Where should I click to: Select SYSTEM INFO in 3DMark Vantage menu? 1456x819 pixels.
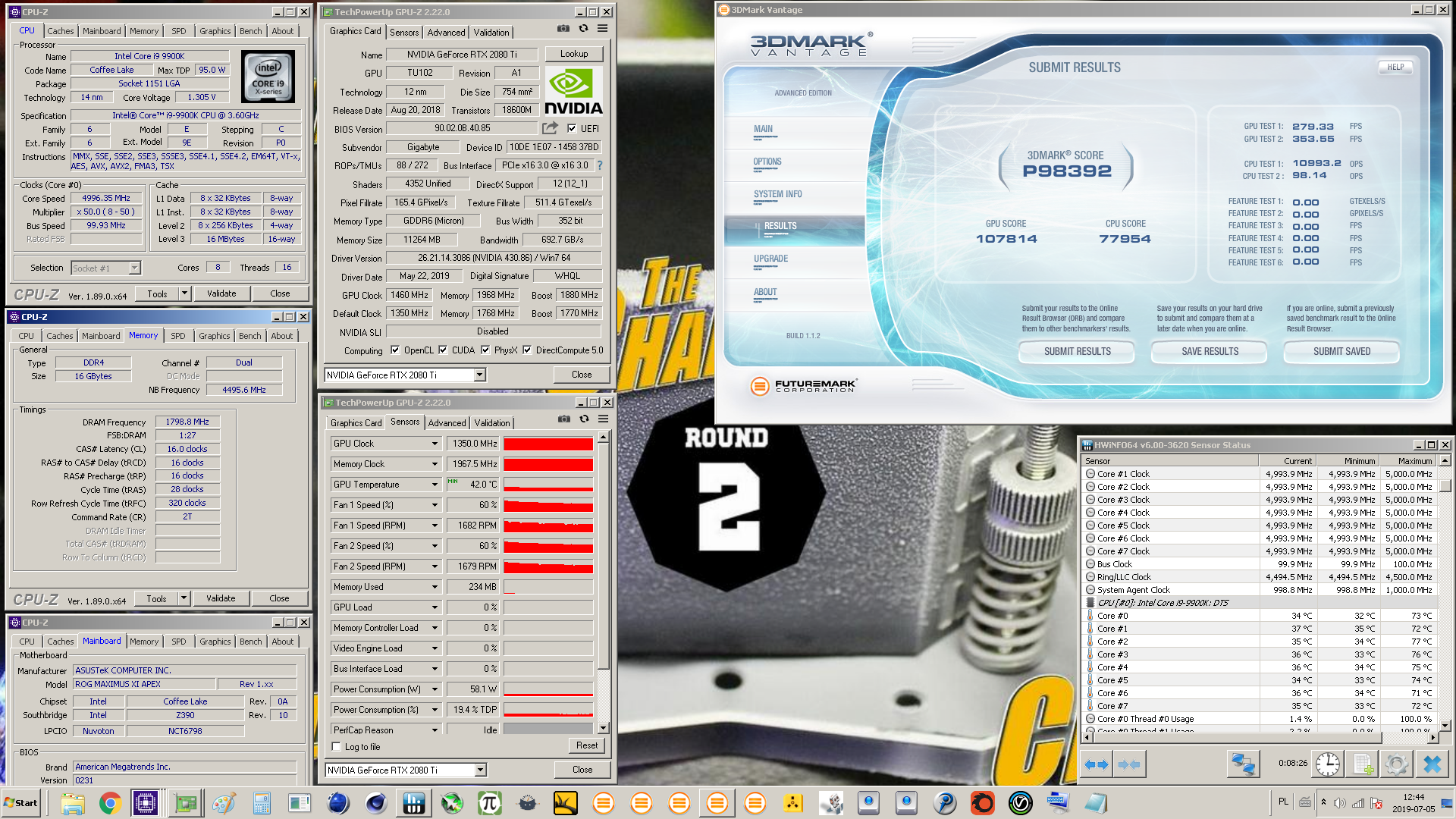point(777,194)
